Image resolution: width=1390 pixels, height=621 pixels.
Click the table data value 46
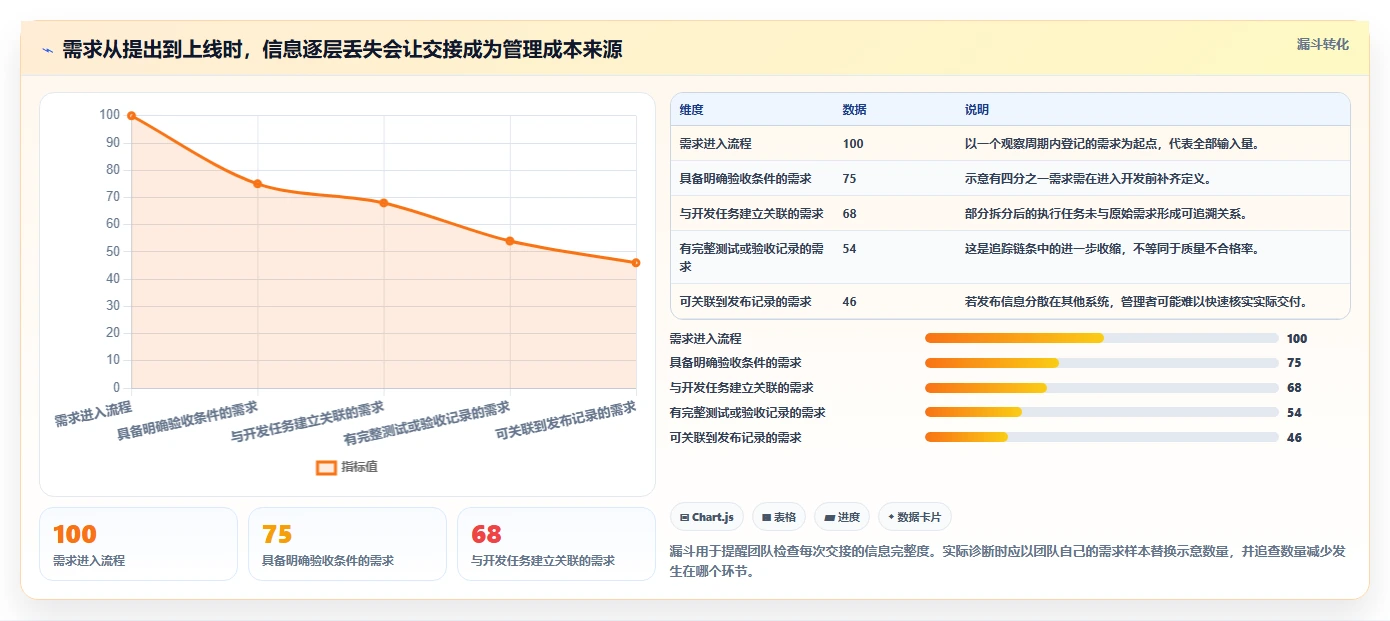[850, 301]
